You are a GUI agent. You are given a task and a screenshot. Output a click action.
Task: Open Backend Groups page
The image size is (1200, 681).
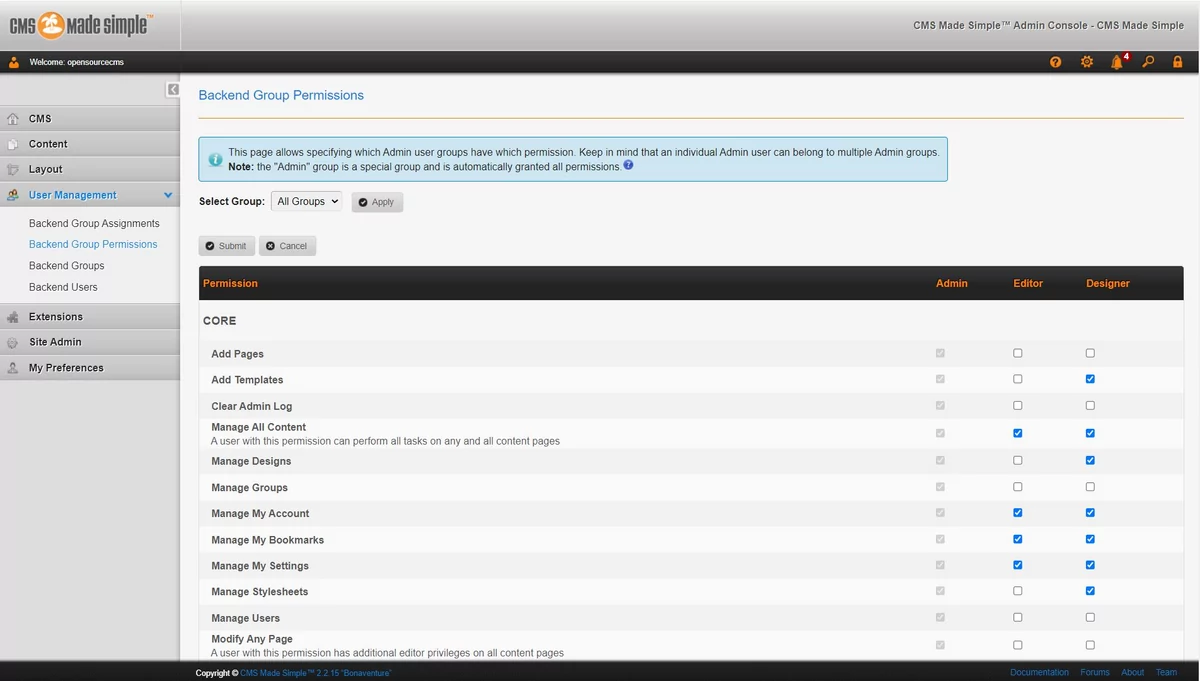(x=67, y=266)
